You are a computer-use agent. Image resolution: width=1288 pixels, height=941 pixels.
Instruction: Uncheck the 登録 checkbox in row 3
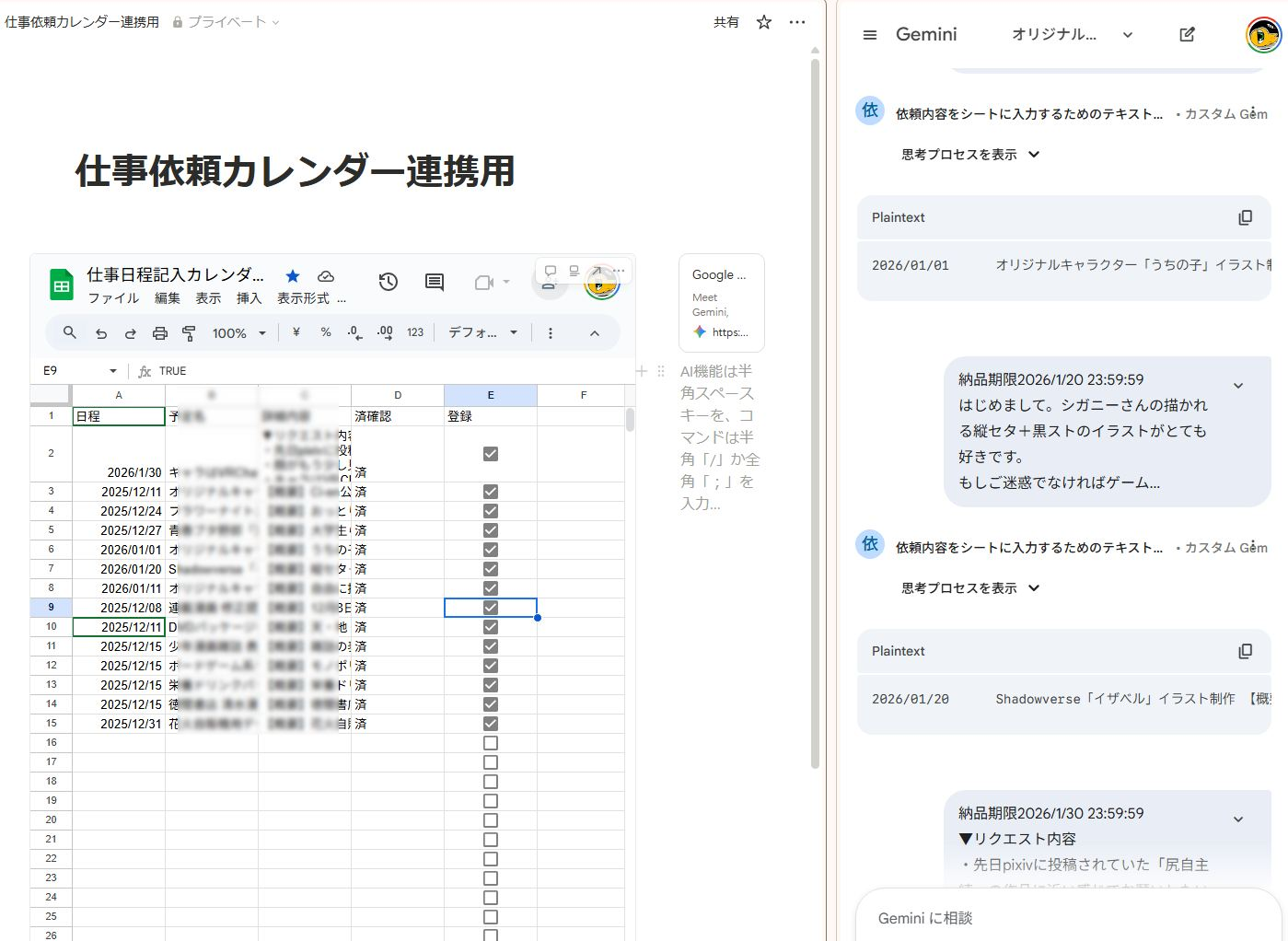pos(491,492)
